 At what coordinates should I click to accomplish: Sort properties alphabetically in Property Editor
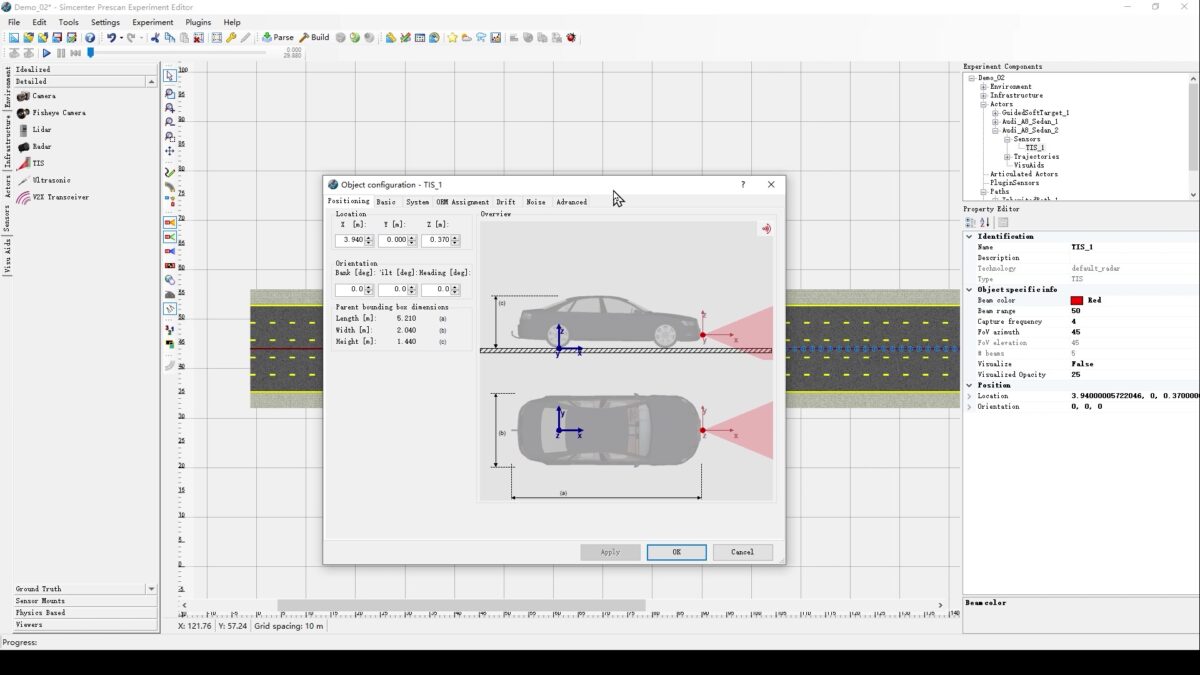[x=985, y=223]
